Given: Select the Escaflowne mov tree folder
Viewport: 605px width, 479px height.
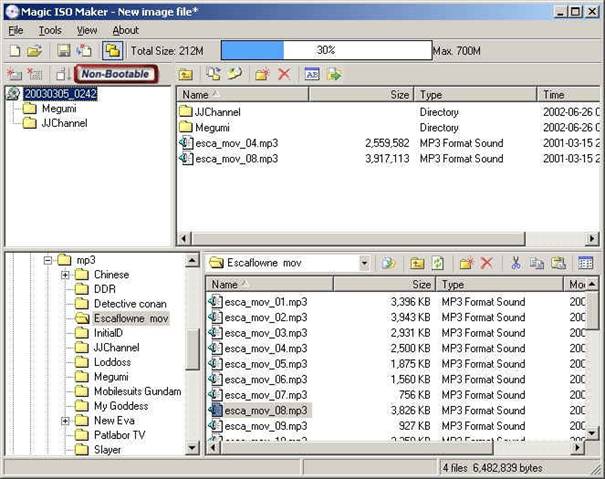Looking at the screenshot, I should point(131,318).
